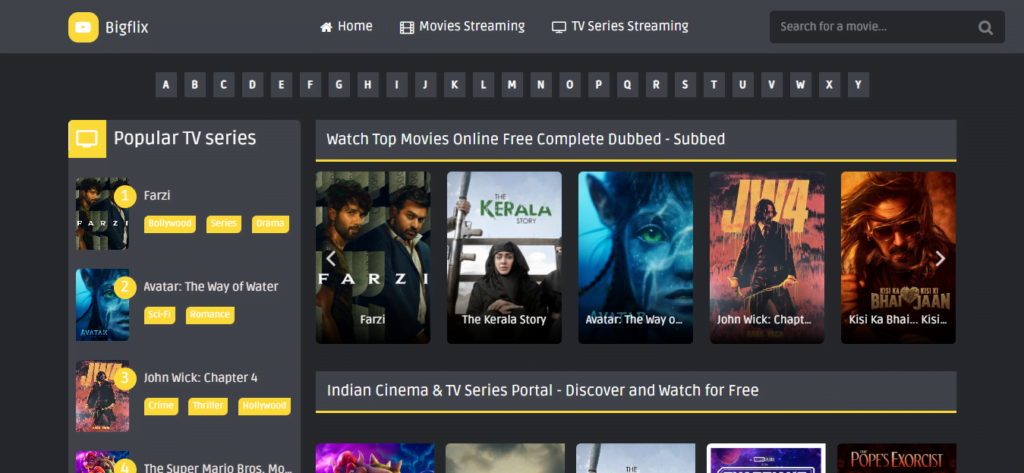Viewport: 1024px width, 473px height.
Task: Select the Series tag under Farzi
Action: tap(223, 224)
